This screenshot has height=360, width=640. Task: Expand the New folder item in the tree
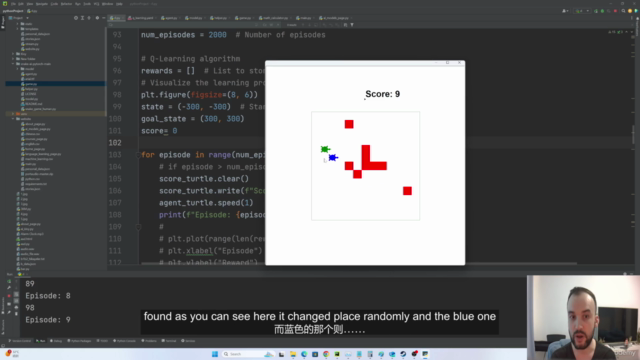point(13,59)
